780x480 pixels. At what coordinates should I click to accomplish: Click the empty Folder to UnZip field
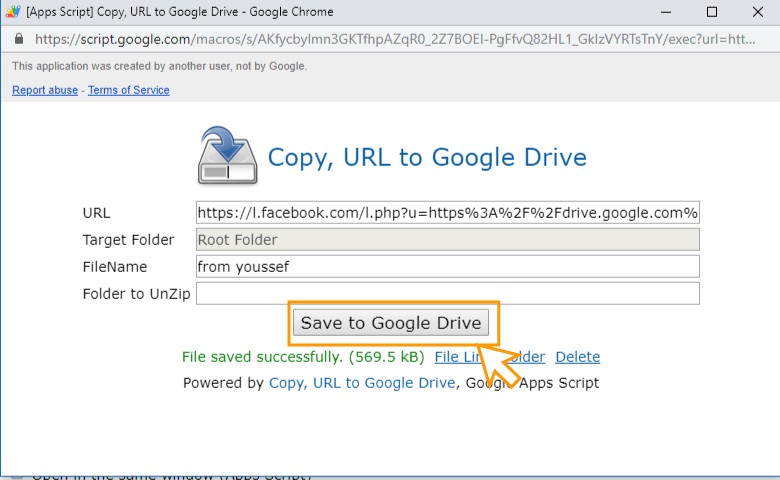[x=447, y=294]
